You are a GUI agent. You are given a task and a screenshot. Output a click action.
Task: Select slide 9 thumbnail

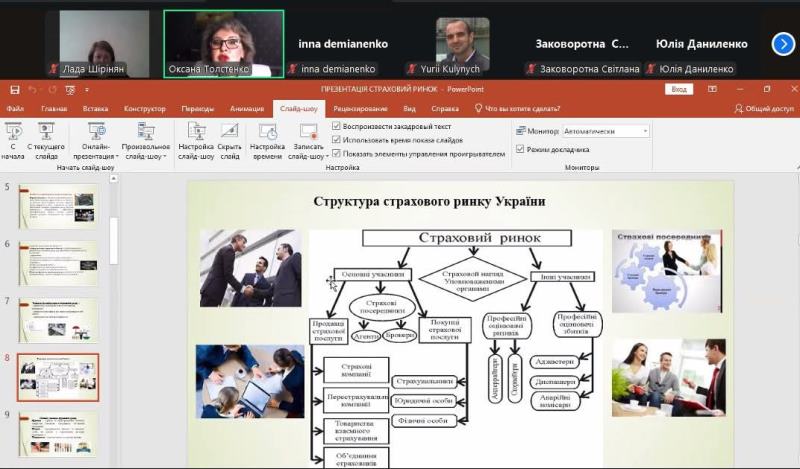(x=58, y=434)
